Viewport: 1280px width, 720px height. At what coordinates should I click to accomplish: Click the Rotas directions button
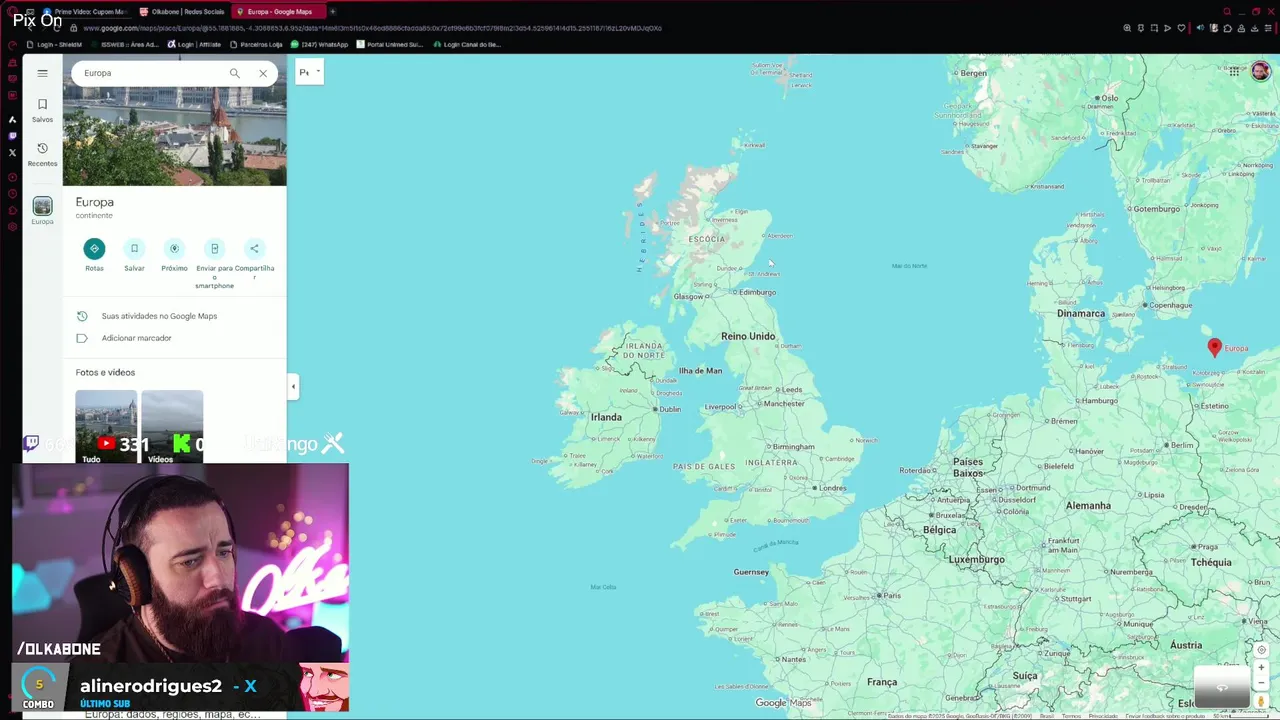click(x=94, y=249)
